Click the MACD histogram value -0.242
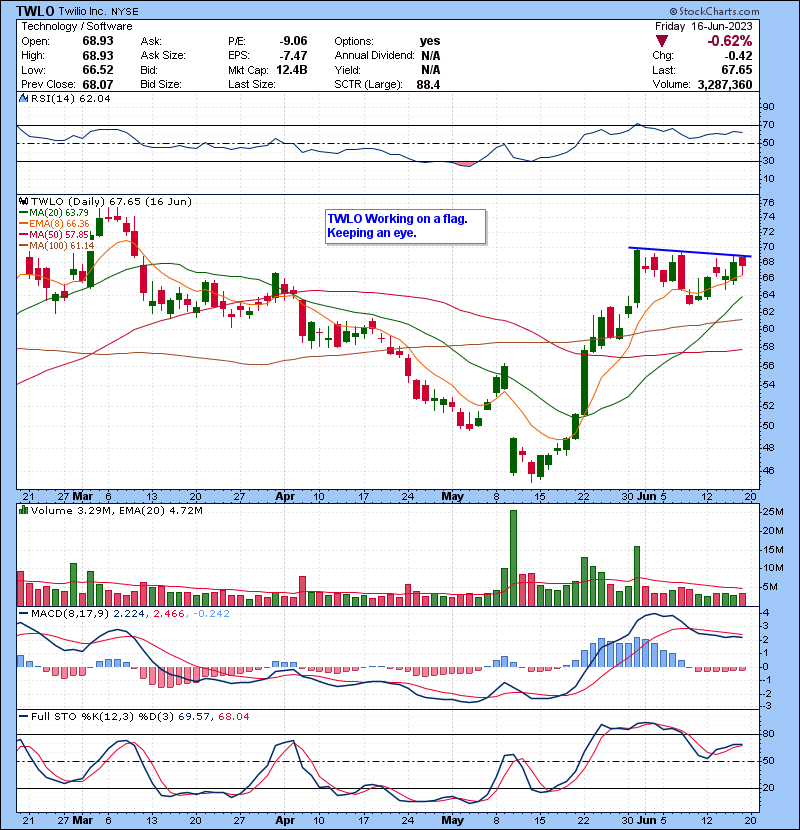Viewport: 800px width, 830px height. click(211, 614)
